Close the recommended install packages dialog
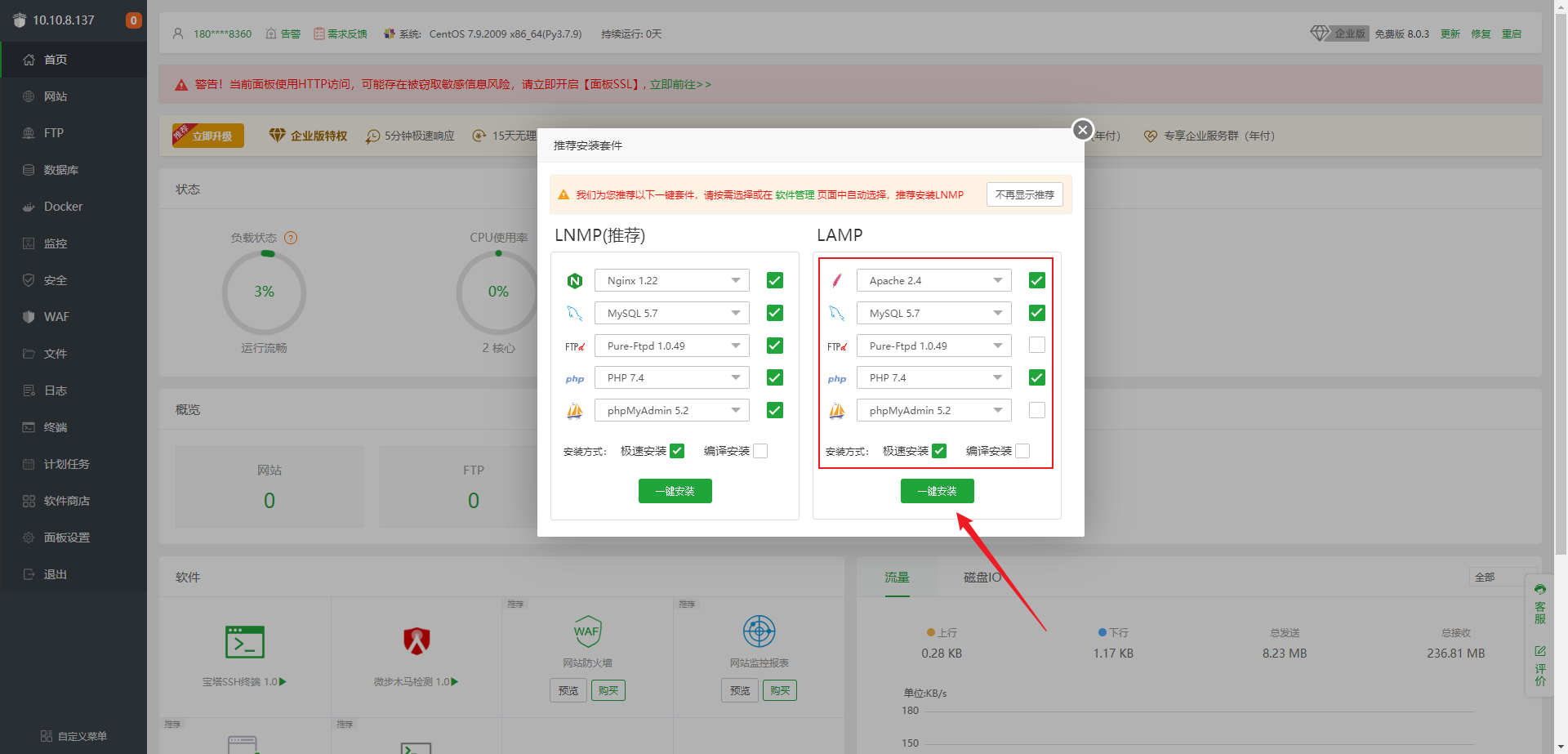The image size is (1568, 754). pos(1083,130)
